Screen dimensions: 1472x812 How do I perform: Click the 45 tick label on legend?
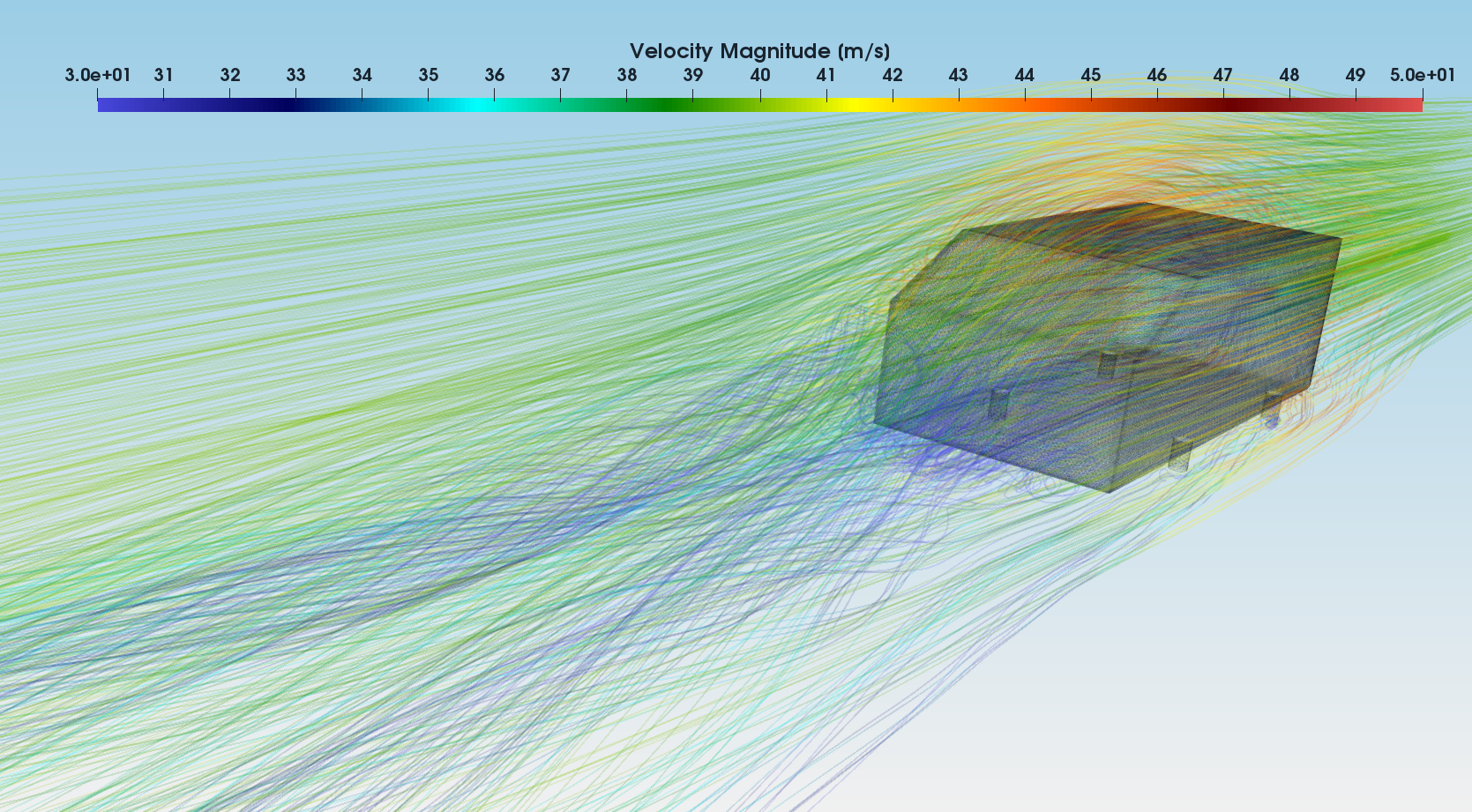tap(1091, 76)
